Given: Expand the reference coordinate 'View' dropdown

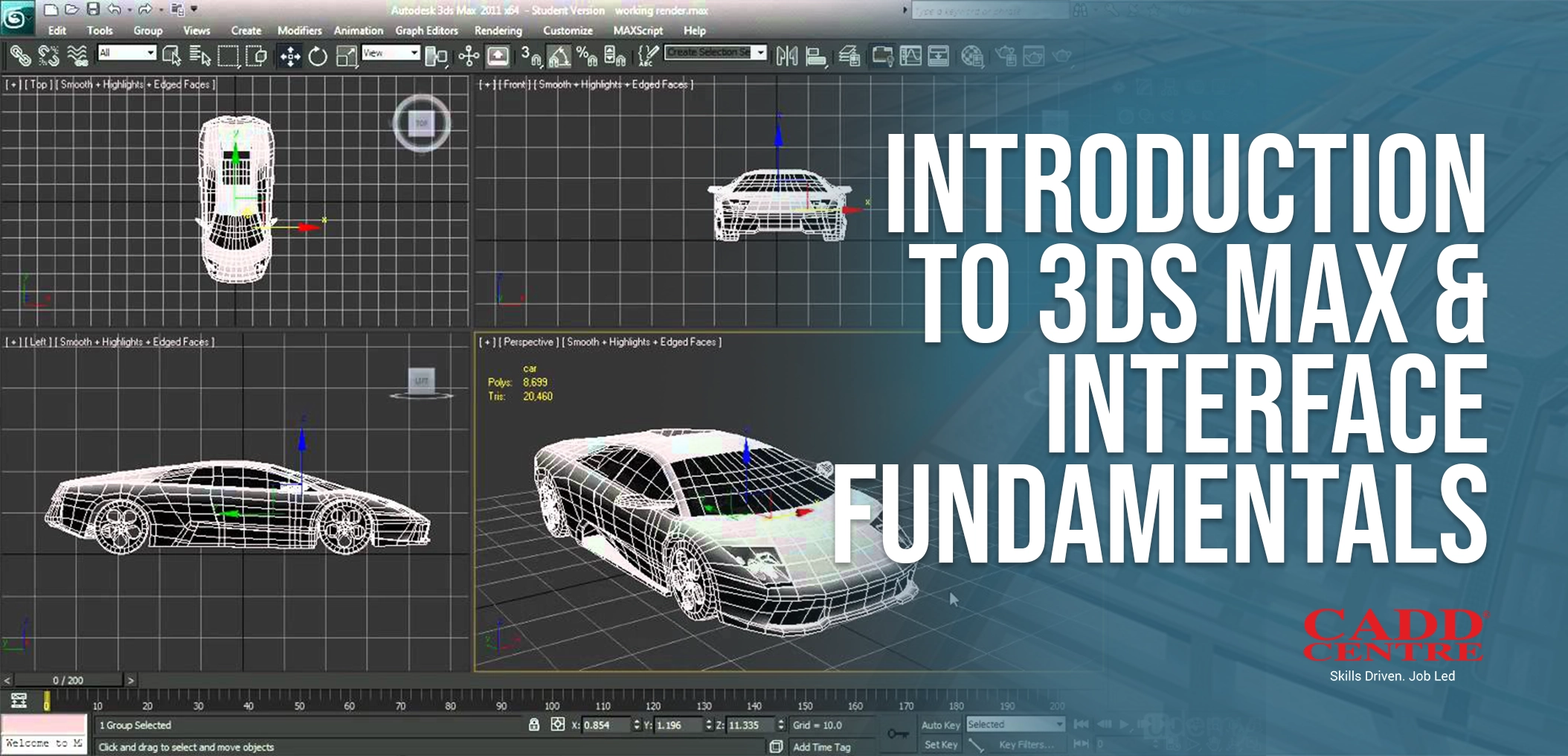Looking at the screenshot, I should point(391,53).
